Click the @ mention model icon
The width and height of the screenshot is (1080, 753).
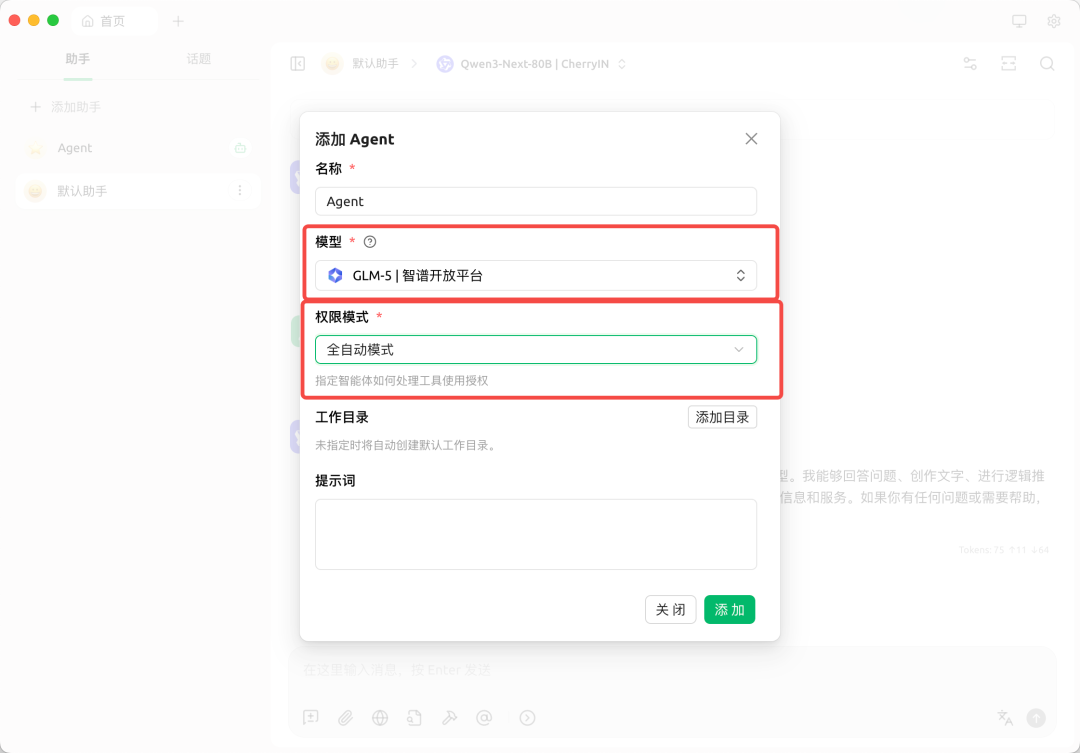coord(484,718)
